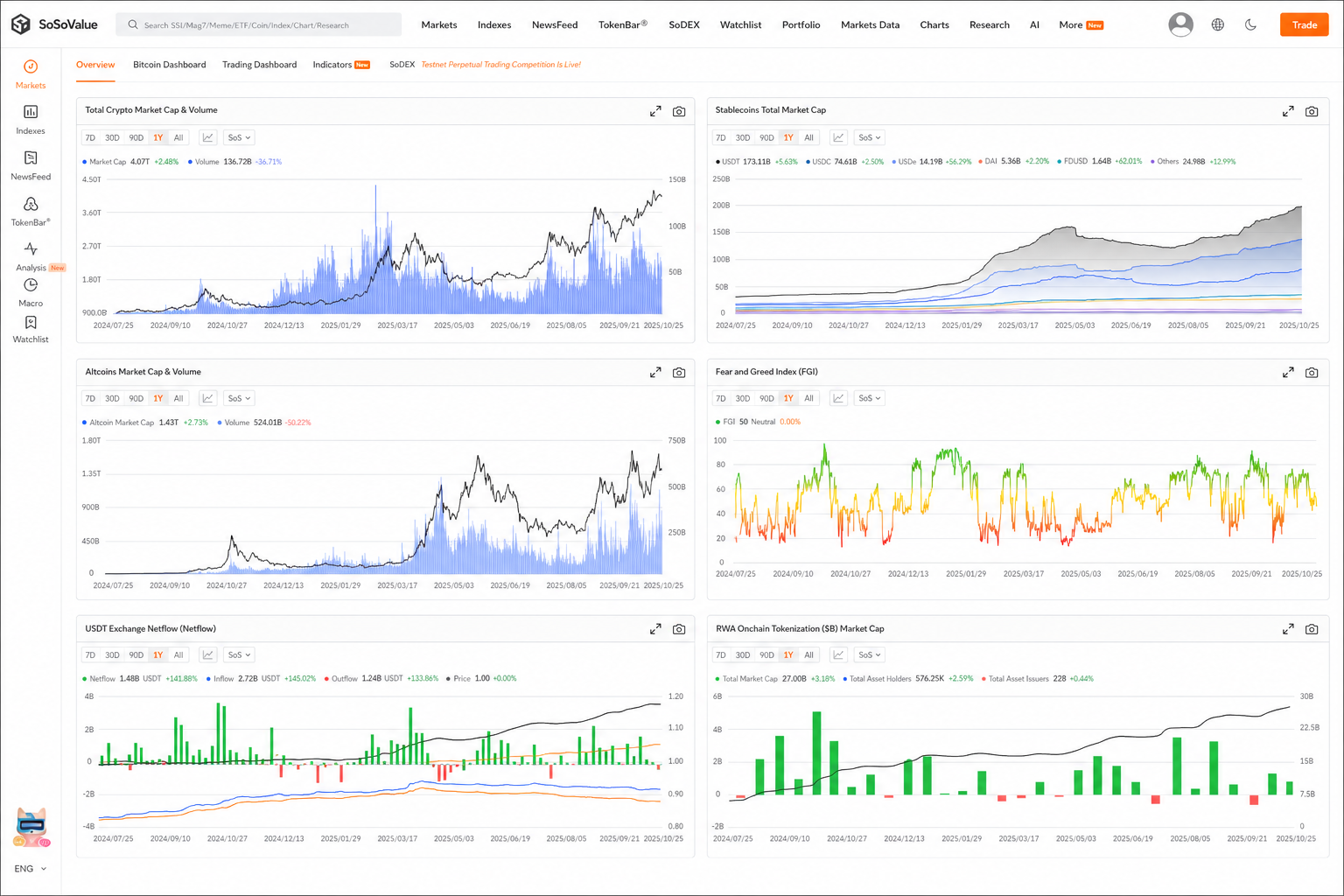The height and width of the screenshot is (896, 1344).
Task: Open SoS dropdown in RWA Onchain Tokenization
Action: pos(869,654)
